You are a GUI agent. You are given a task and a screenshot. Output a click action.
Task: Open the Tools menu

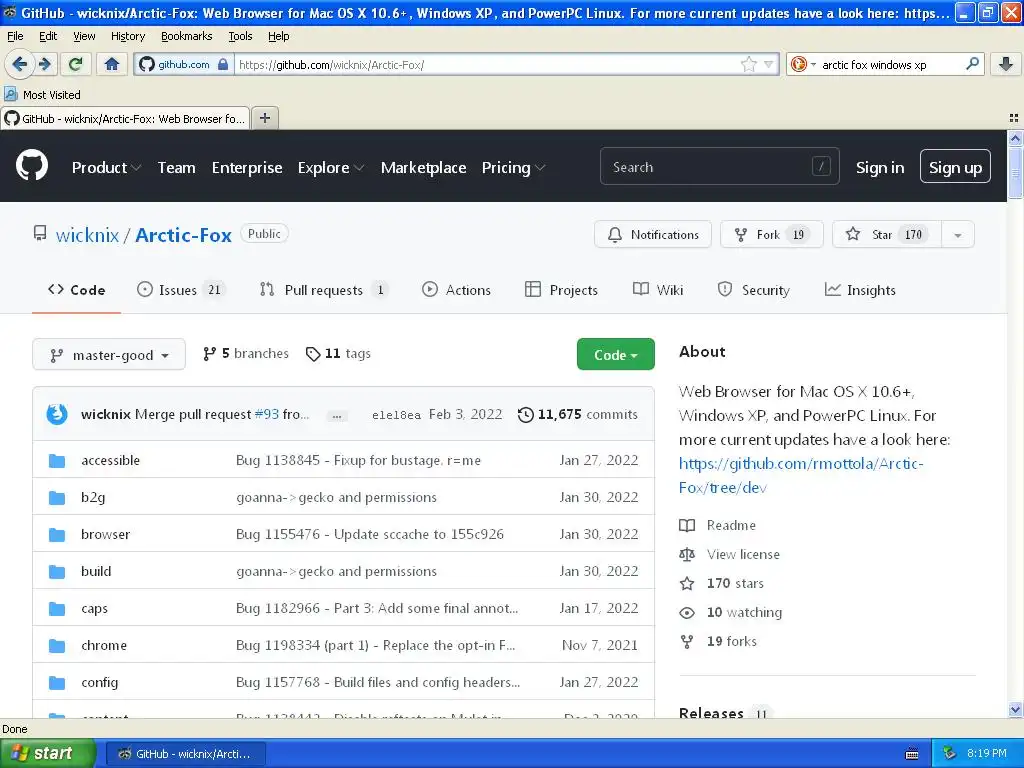pos(240,37)
